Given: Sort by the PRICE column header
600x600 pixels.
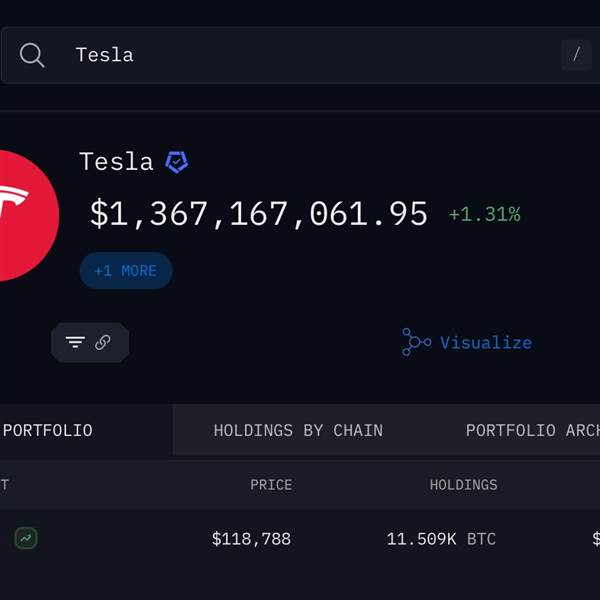Looking at the screenshot, I should click(271, 485).
